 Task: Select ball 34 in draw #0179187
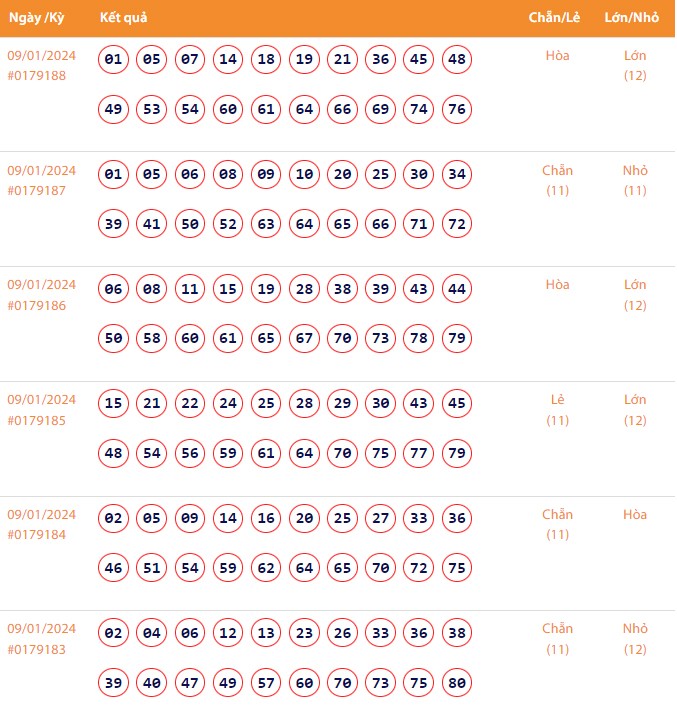coord(457,175)
